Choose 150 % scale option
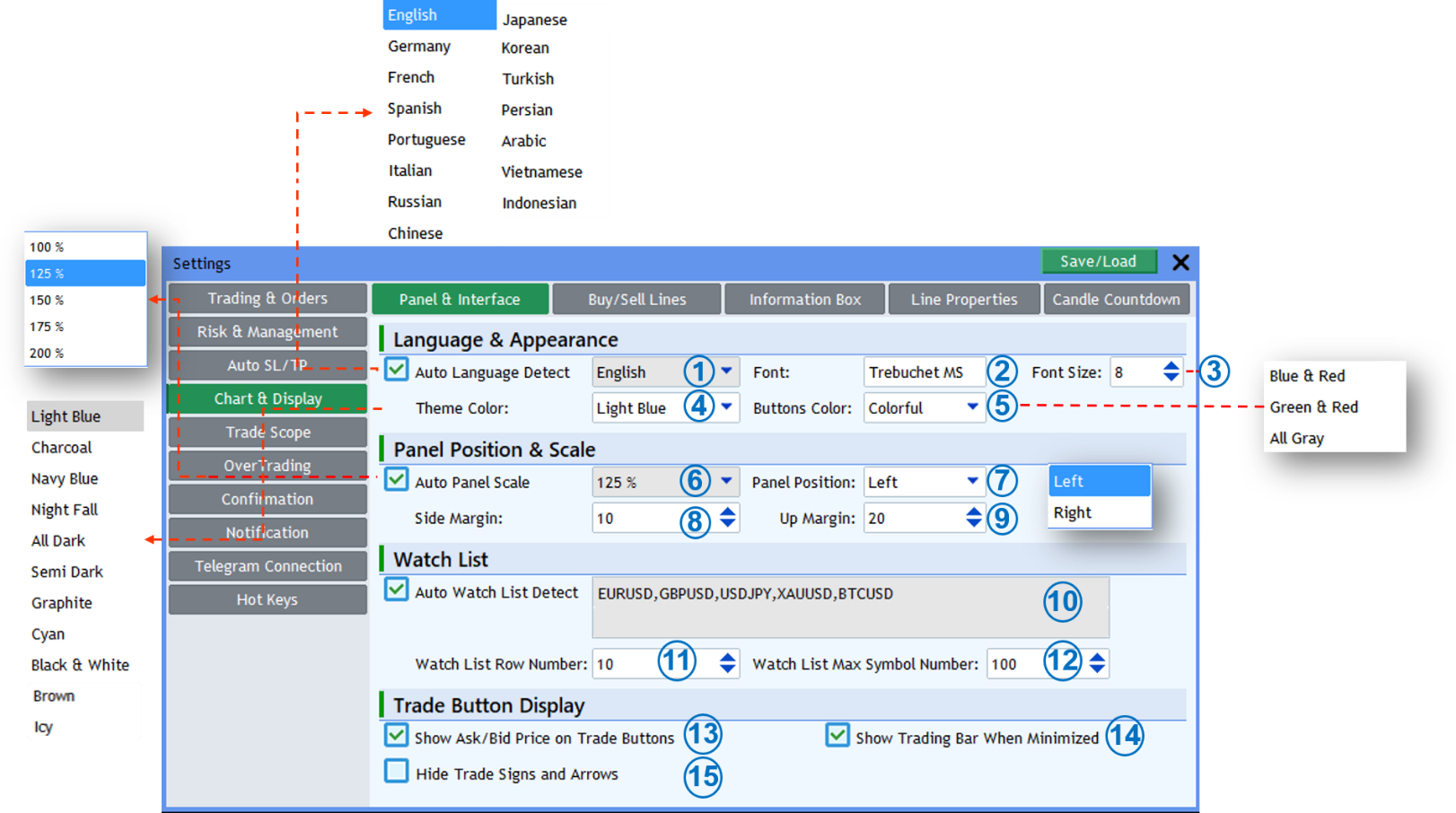 [x=85, y=300]
